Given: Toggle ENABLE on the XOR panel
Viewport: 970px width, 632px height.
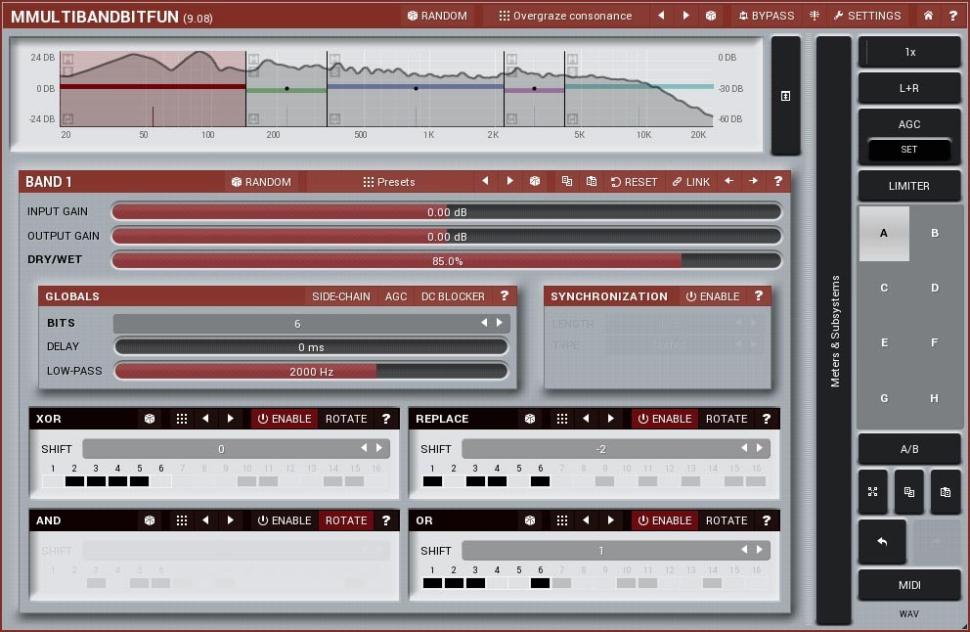Looking at the screenshot, I should [284, 419].
